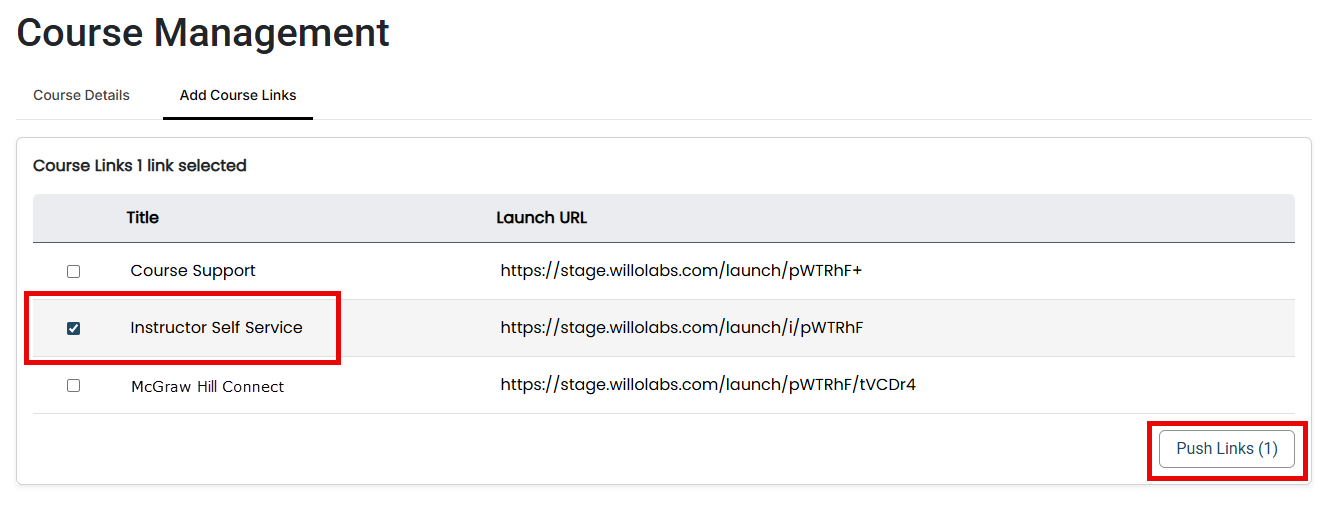This screenshot has height=507, width=1328.
Task: Click the launch URL ending i/pWTRhF
Action: coord(682,328)
